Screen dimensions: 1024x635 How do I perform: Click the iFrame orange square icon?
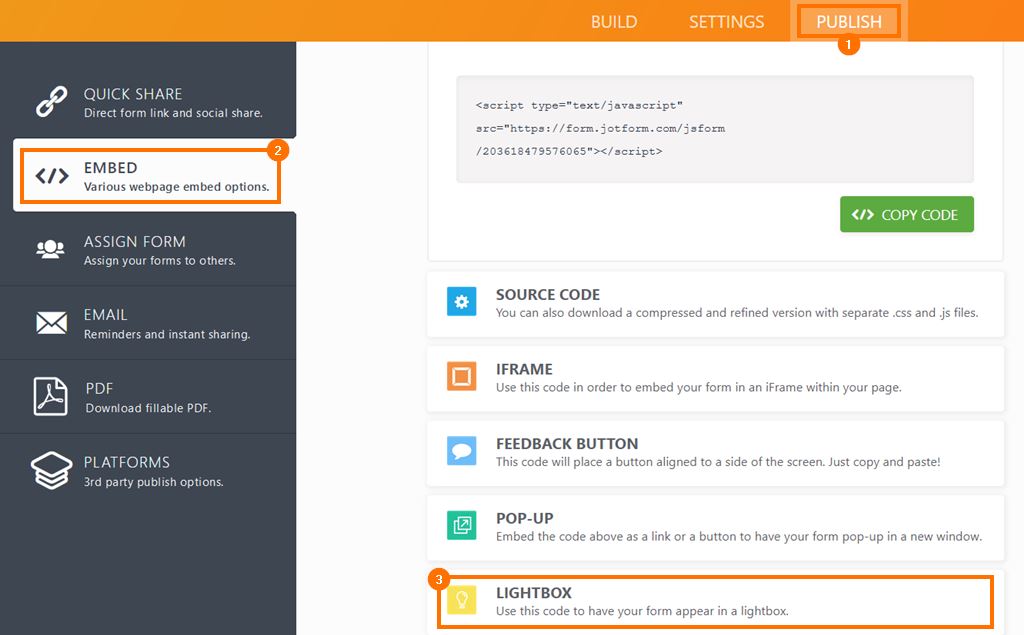(462, 376)
